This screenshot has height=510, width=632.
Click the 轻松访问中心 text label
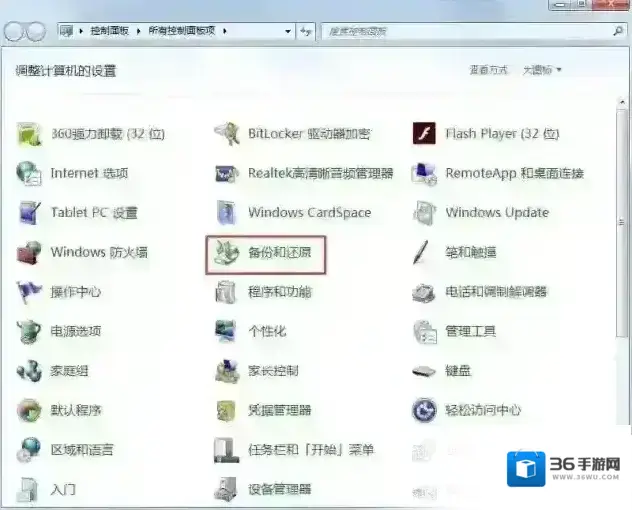pyautogui.click(x=483, y=410)
